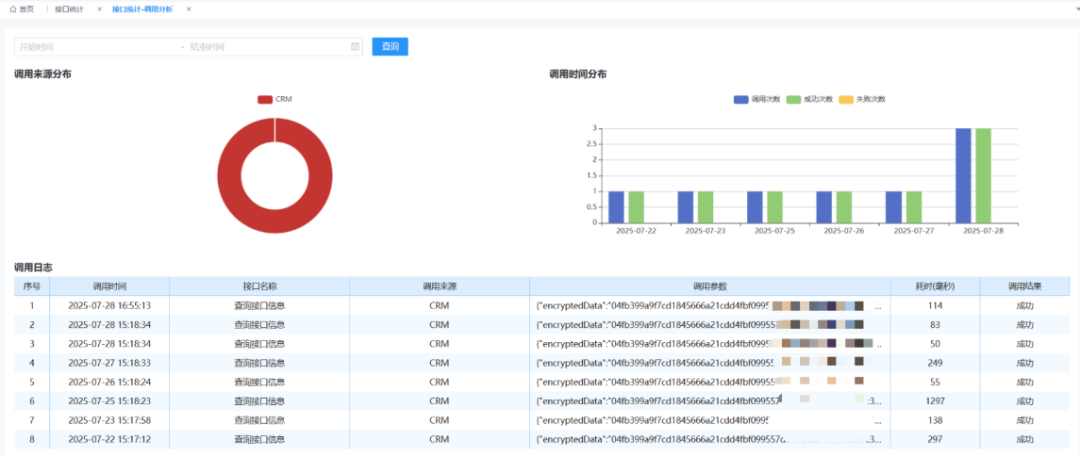Click the 查询 button
The width and height of the screenshot is (1080, 457).
(x=390, y=46)
